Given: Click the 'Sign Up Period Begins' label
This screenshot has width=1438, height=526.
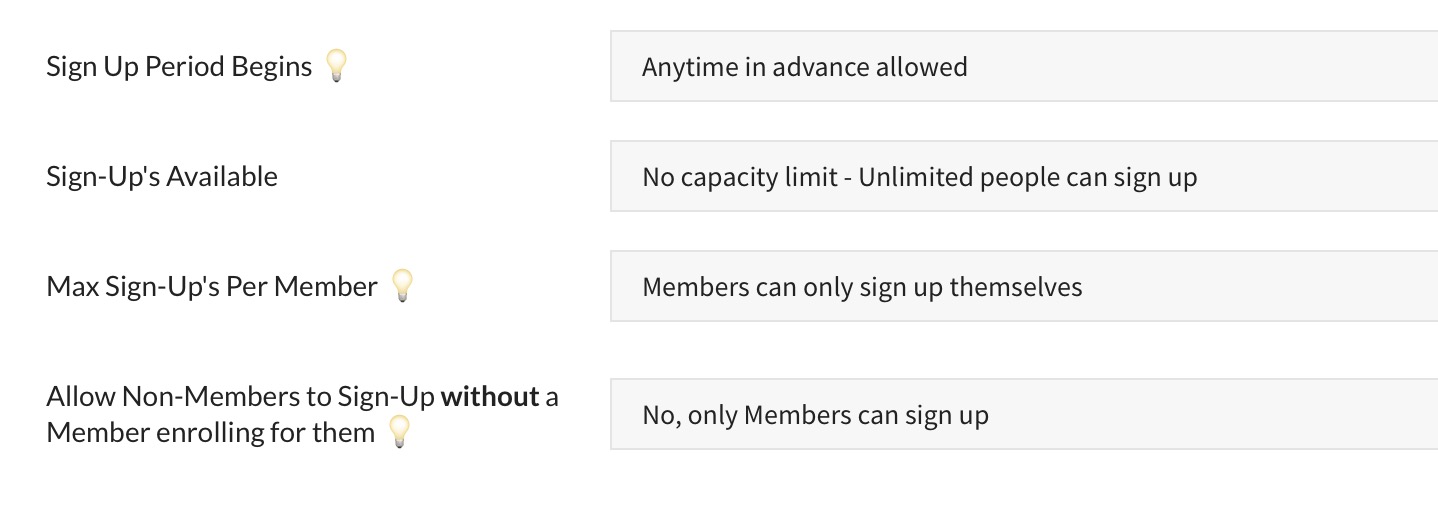Looking at the screenshot, I should 179,67.
